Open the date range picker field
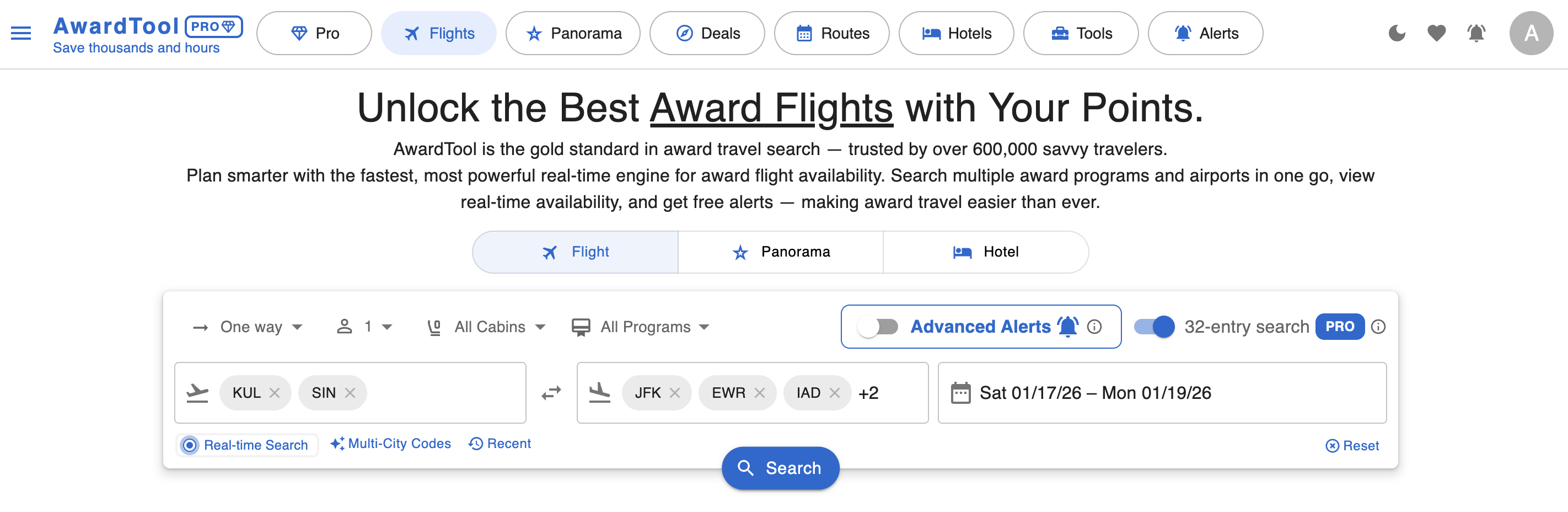The height and width of the screenshot is (512, 1568). [1162, 393]
